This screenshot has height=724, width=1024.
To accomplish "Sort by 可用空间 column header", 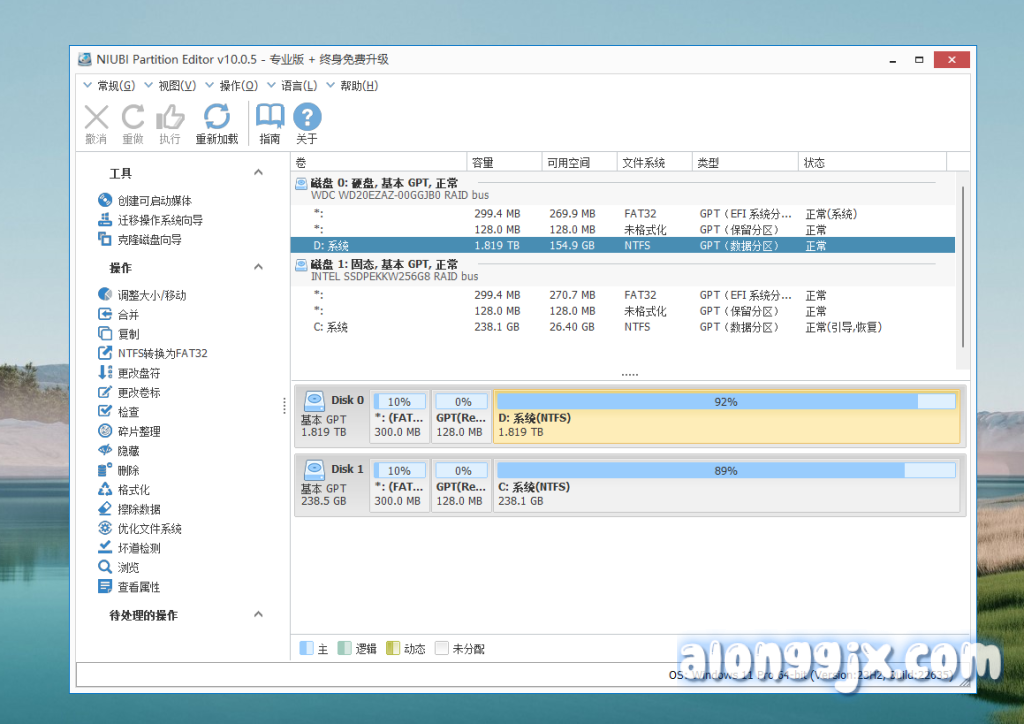I will pos(567,162).
